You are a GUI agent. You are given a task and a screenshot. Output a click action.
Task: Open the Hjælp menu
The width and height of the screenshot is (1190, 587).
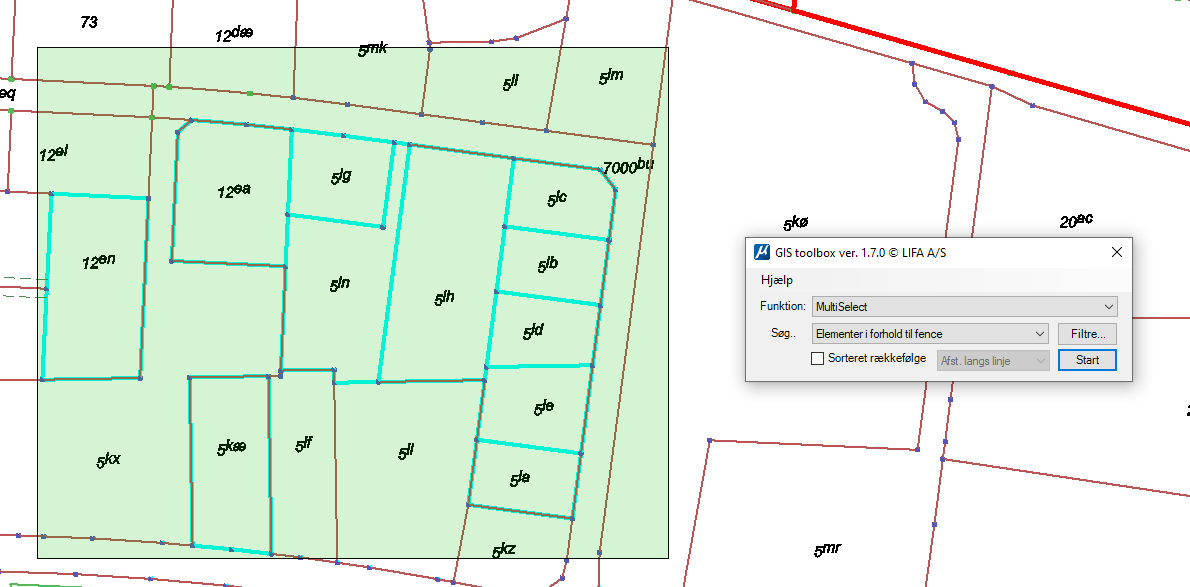pos(777,280)
